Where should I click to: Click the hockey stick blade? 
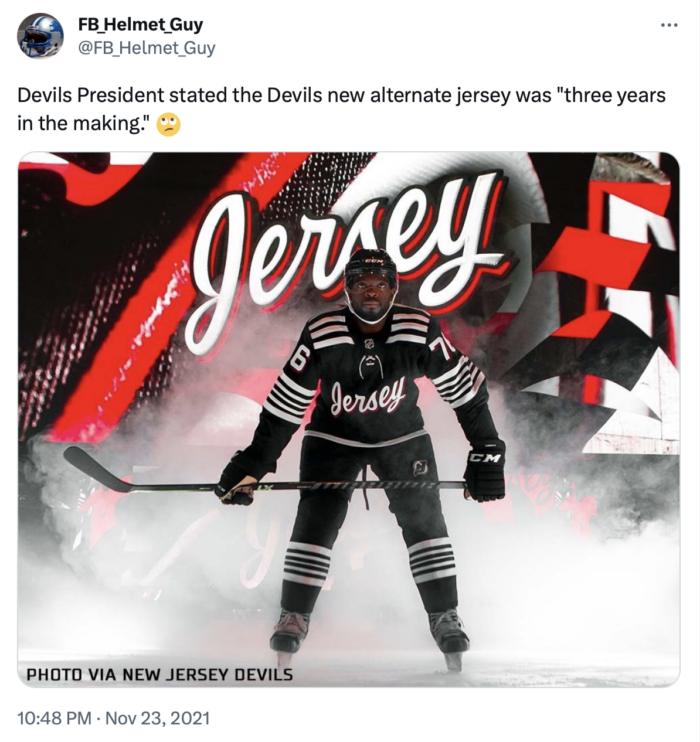(97, 469)
